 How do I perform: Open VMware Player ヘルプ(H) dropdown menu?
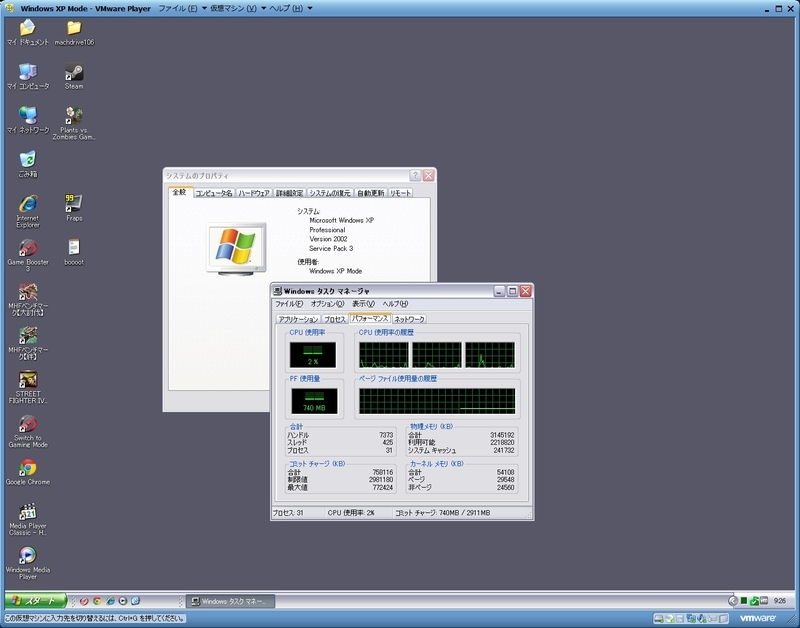coord(290,8)
